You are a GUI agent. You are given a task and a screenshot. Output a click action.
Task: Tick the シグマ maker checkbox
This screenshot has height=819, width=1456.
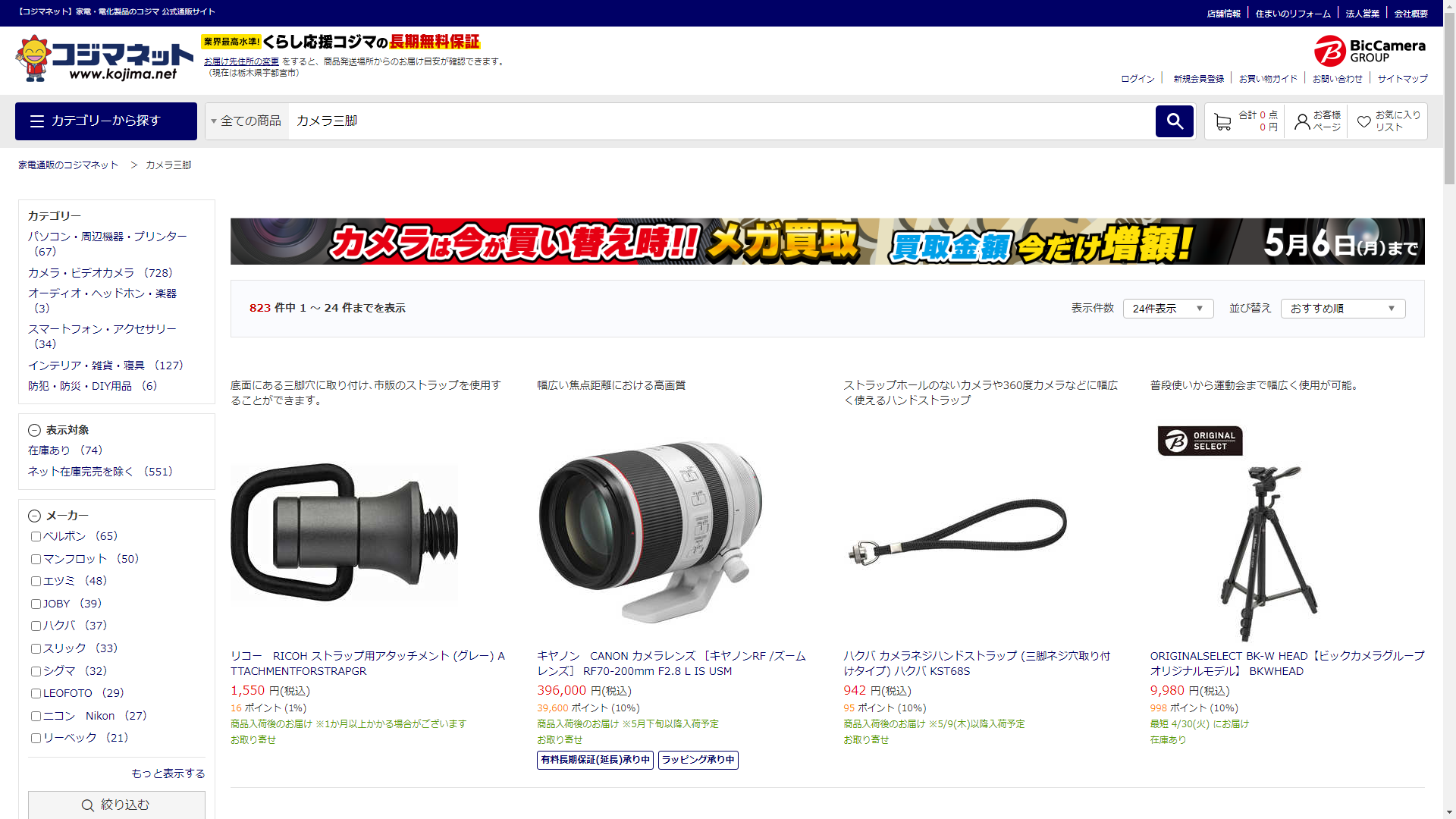point(36,672)
